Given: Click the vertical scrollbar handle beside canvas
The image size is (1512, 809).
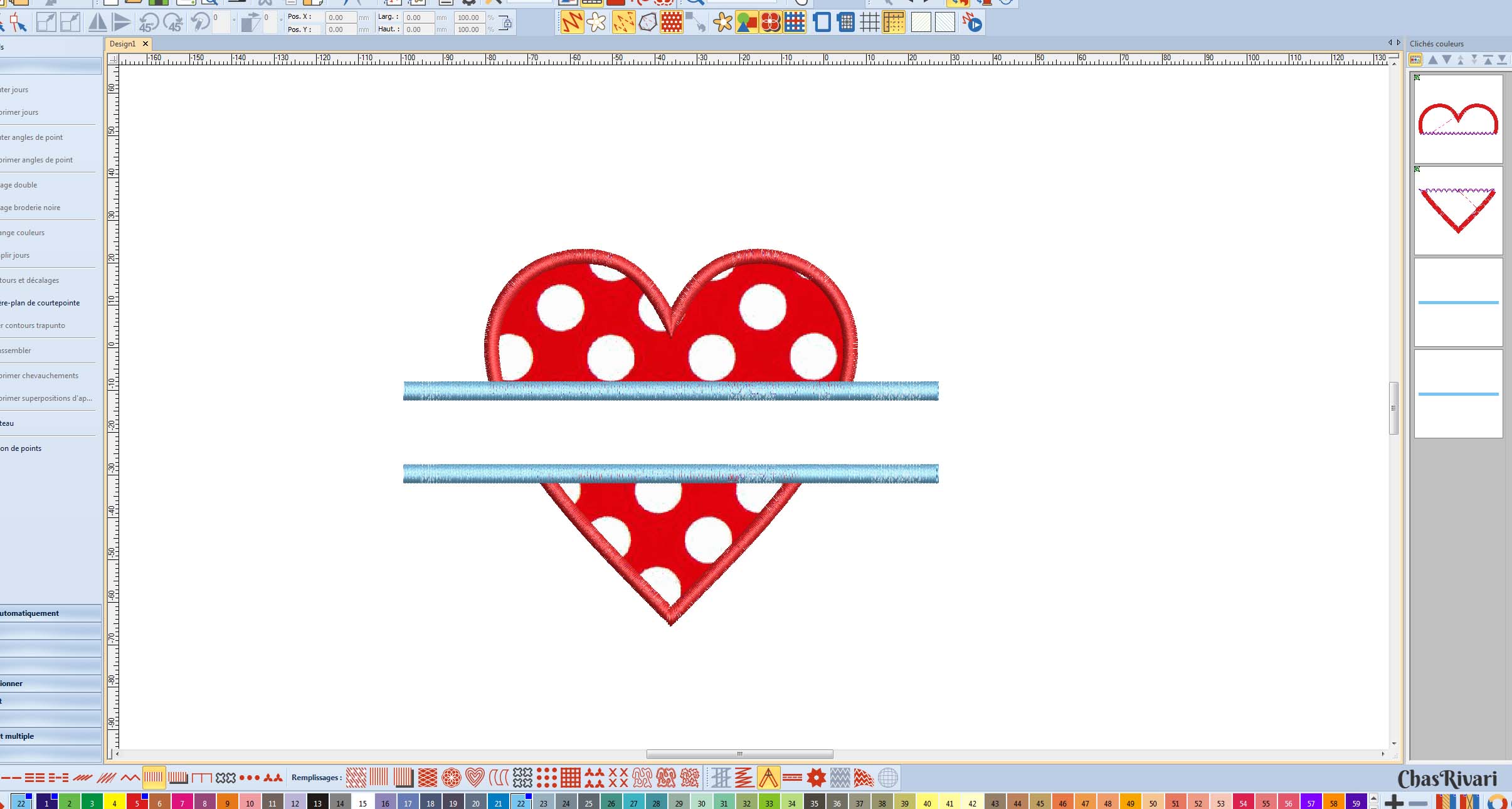Looking at the screenshot, I should click(1393, 408).
